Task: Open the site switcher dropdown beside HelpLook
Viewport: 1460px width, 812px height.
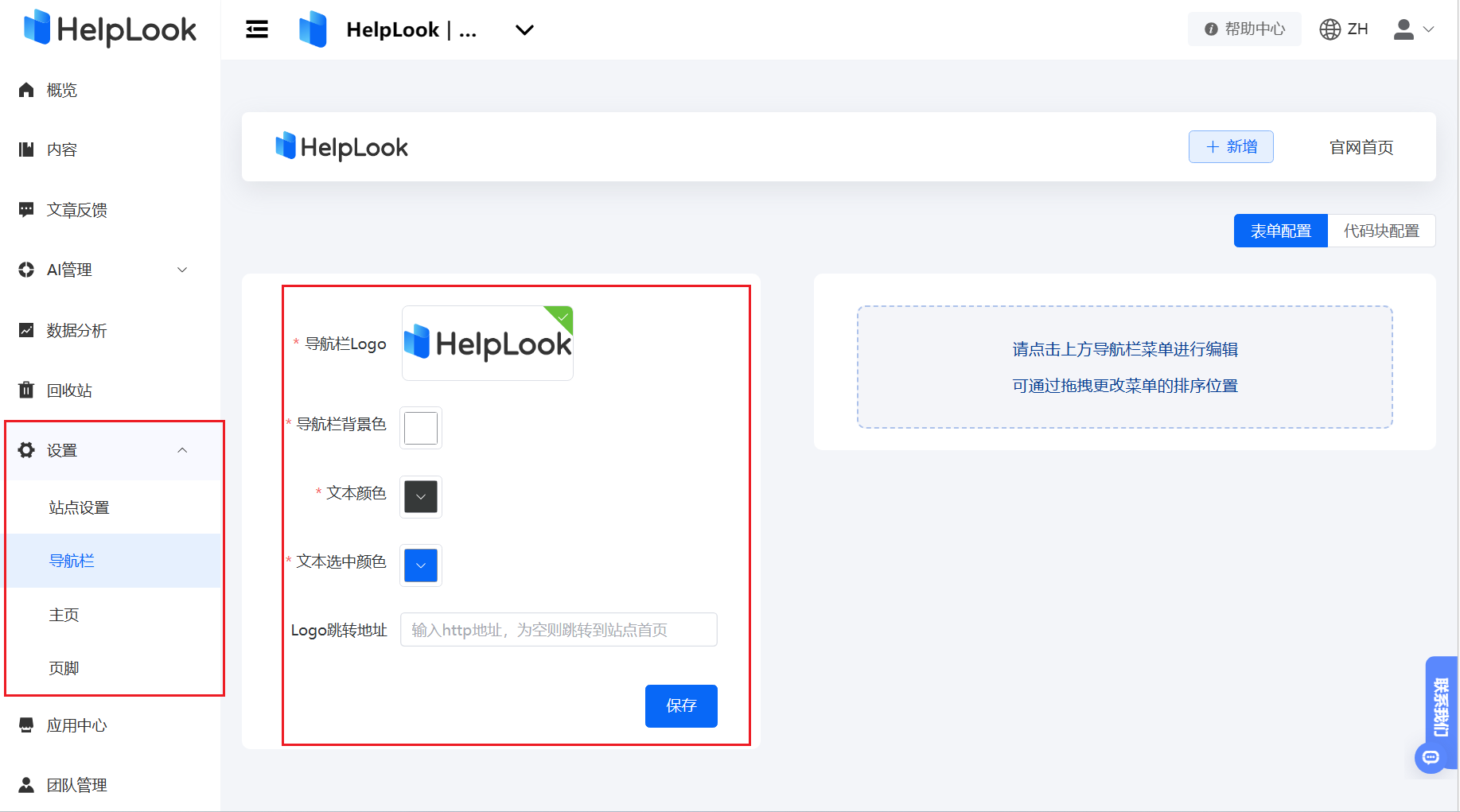Action: 524,30
